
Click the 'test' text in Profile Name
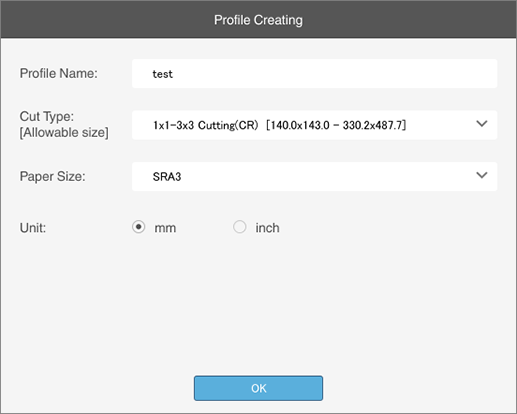[162, 74]
